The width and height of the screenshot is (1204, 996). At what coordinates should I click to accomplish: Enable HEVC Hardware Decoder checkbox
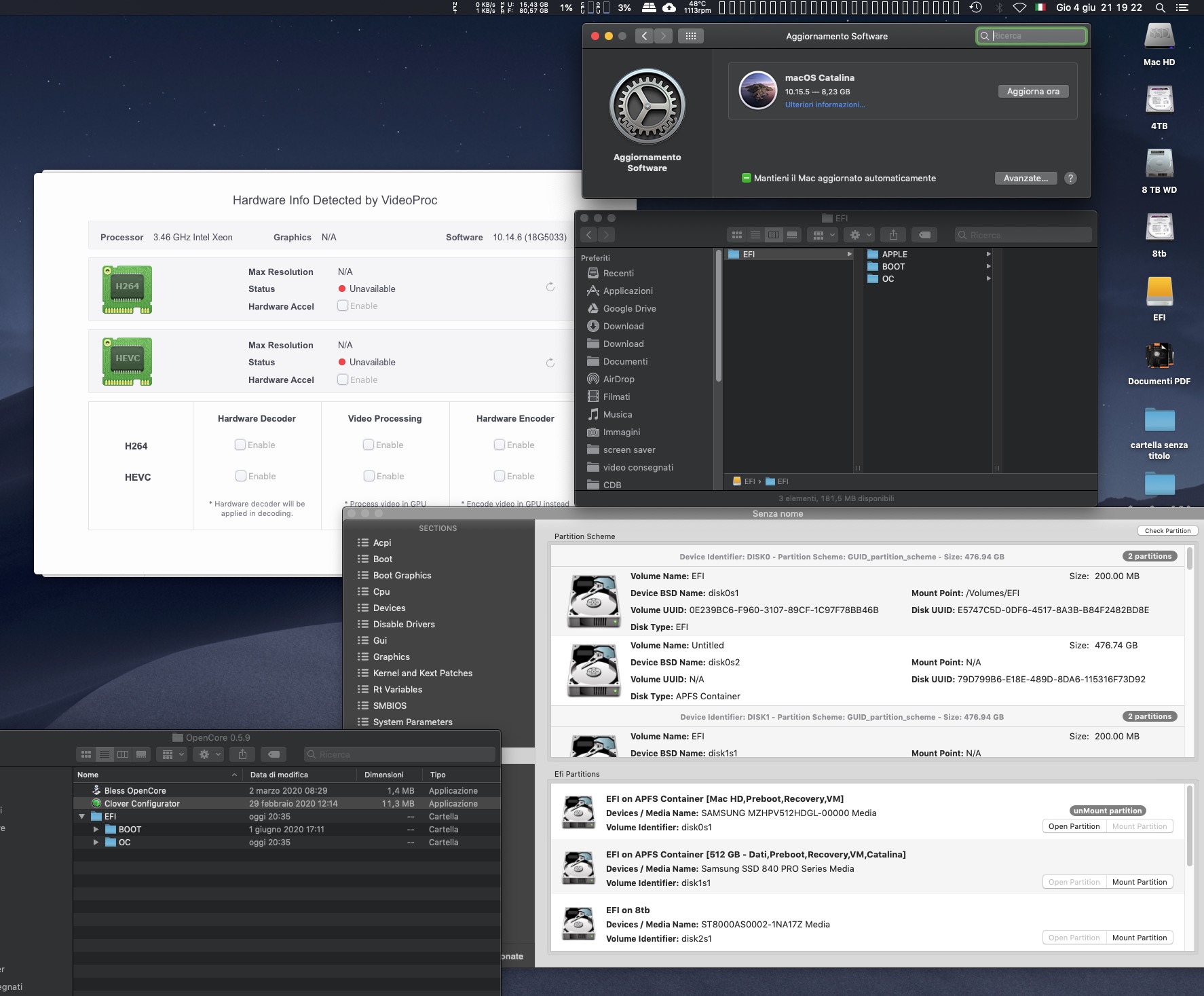[240, 476]
